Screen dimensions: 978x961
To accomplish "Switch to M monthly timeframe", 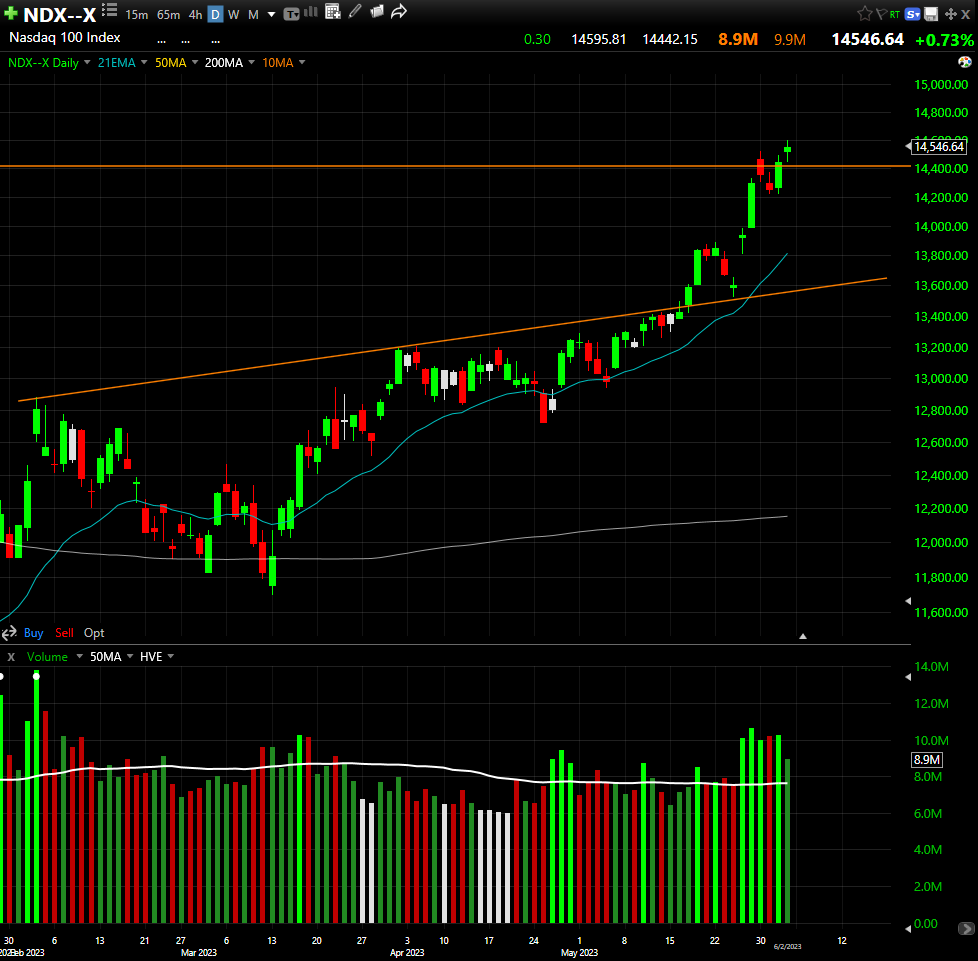I will coord(253,14).
